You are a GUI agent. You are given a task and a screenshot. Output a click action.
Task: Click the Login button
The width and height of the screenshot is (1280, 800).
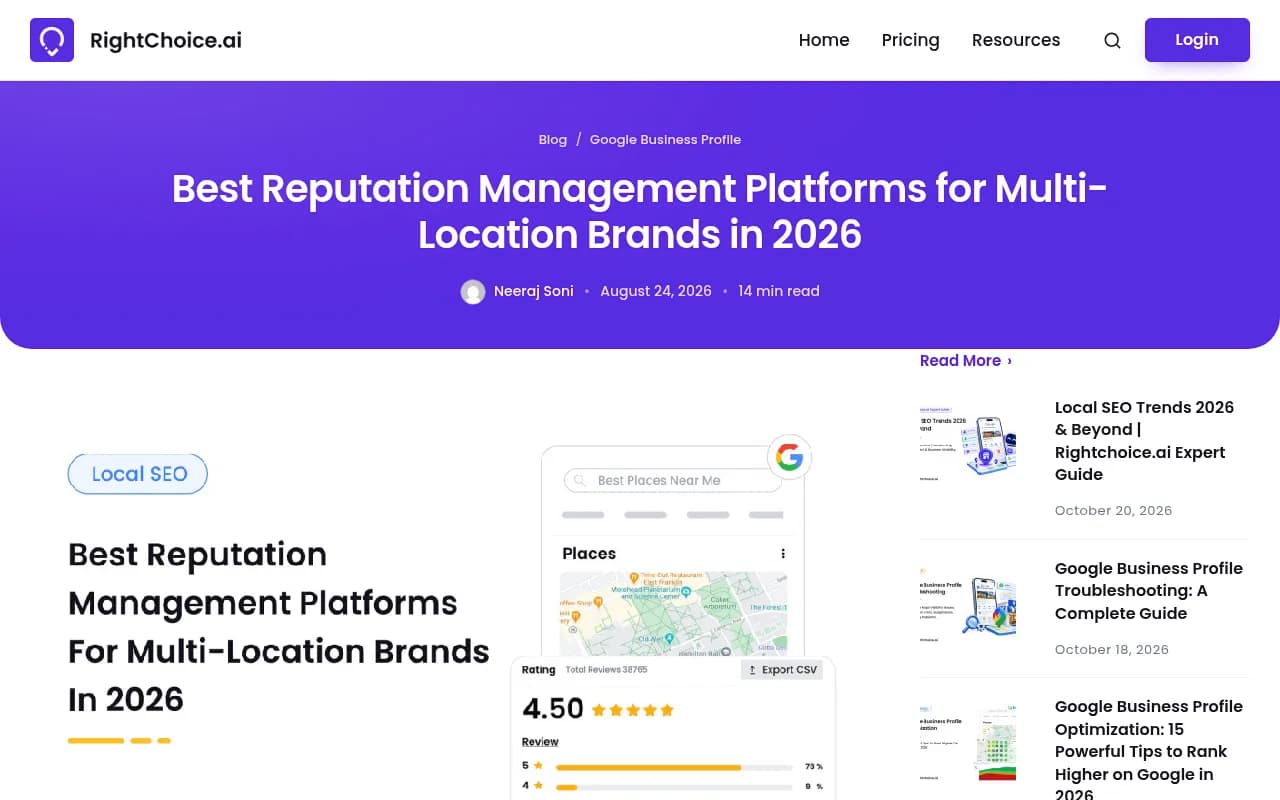(x=1197, y=40)
